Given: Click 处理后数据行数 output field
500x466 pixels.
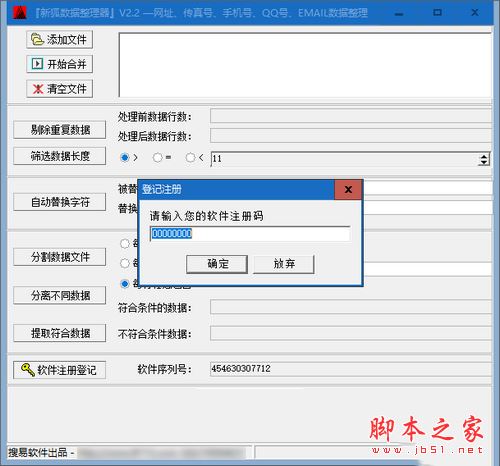Looking at the screenshot, I should click(x=351, y=136).
